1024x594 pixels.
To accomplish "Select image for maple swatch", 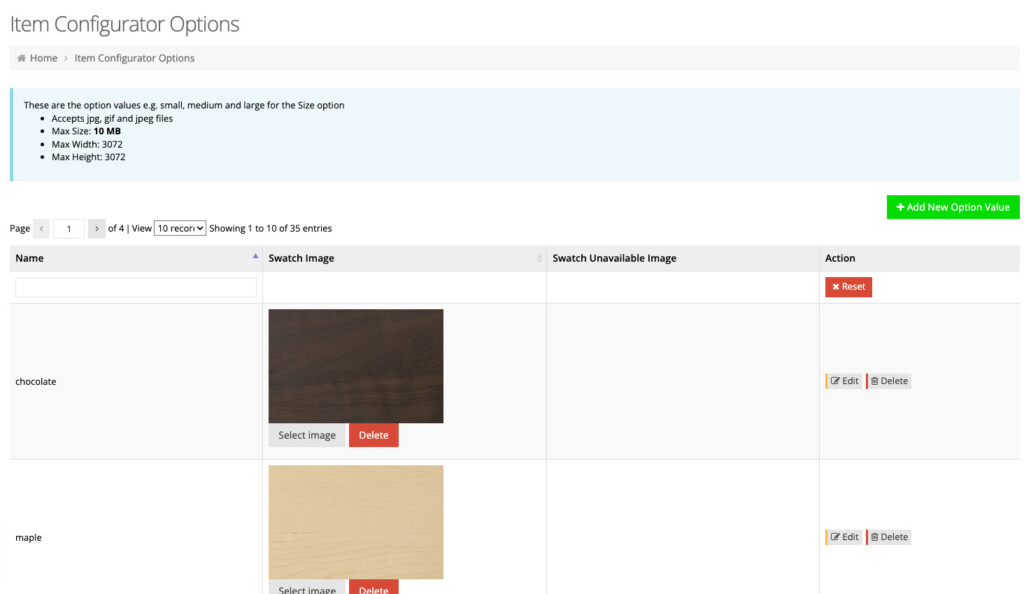I will 307,587.
